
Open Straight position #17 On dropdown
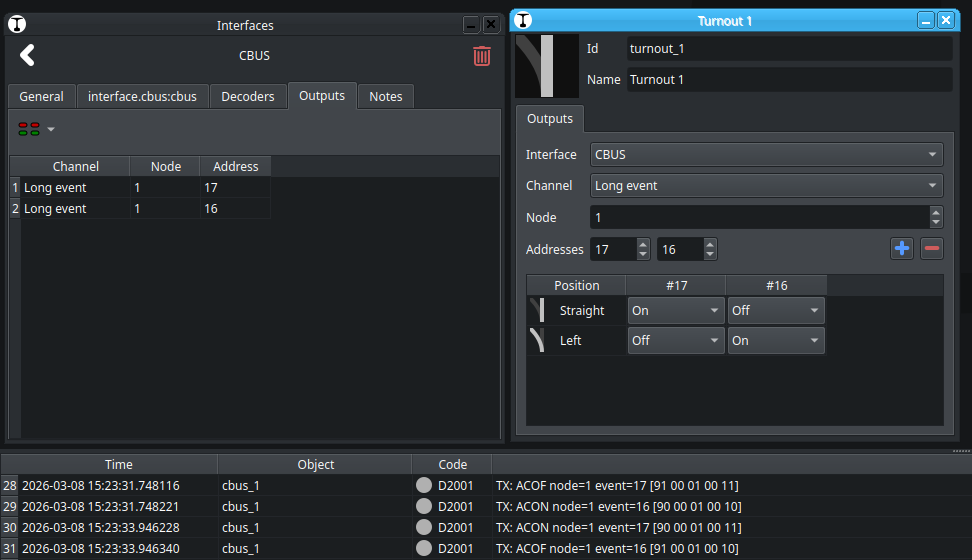[x=675, y=311]
